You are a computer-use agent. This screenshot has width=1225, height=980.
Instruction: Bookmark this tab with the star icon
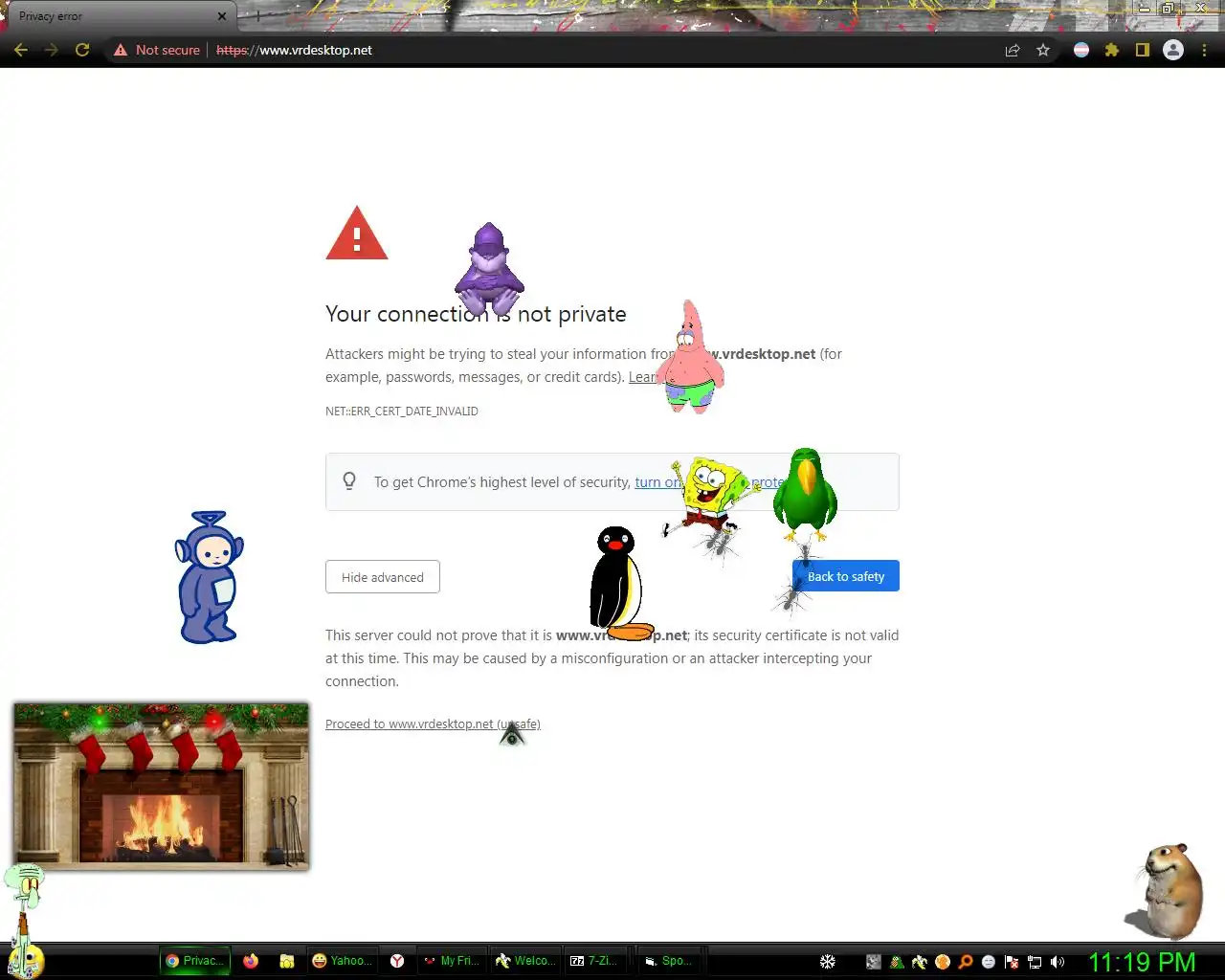(1043, 50)
